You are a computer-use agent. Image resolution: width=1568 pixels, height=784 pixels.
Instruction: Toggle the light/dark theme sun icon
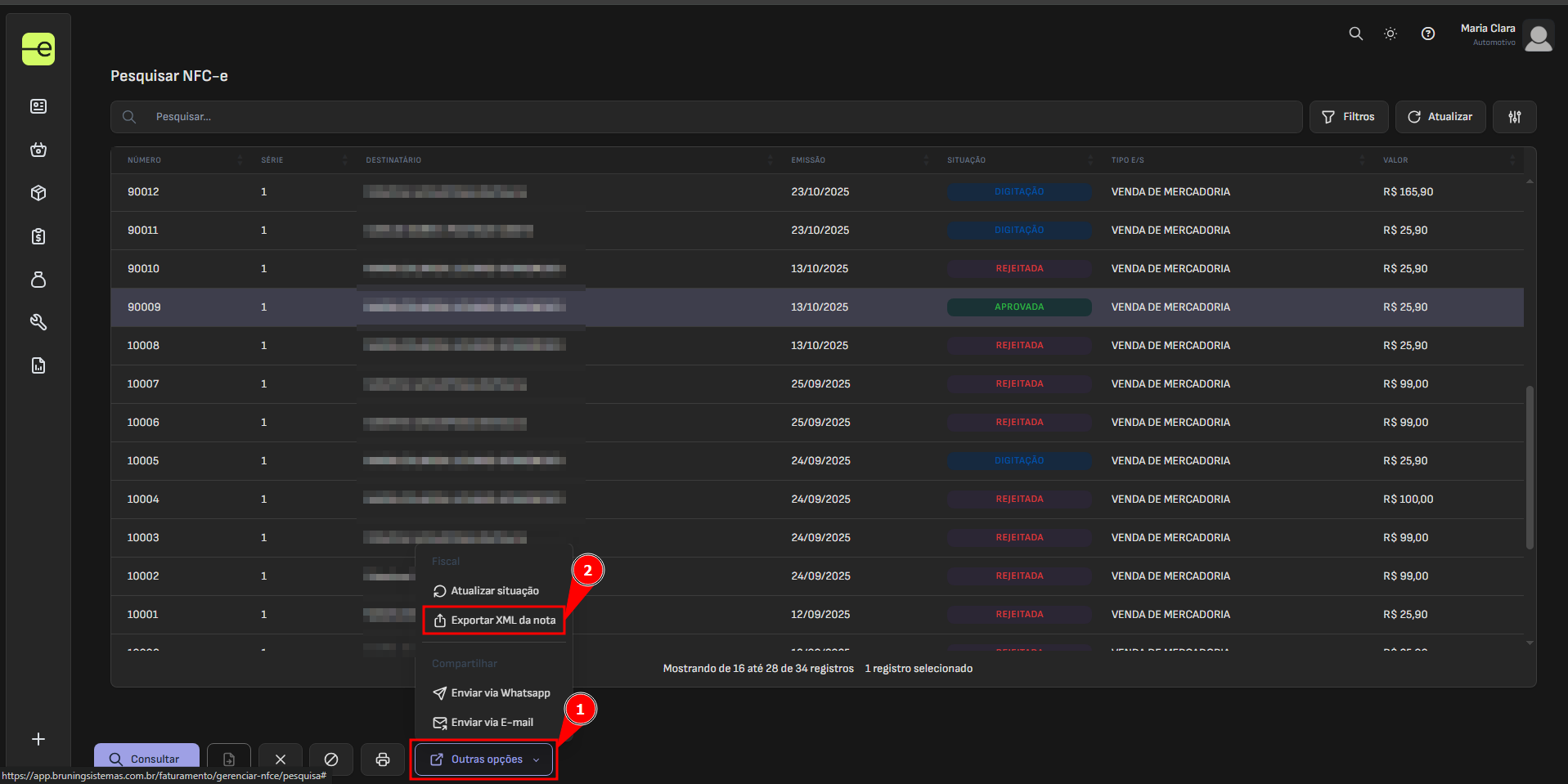coord(1390,34)
